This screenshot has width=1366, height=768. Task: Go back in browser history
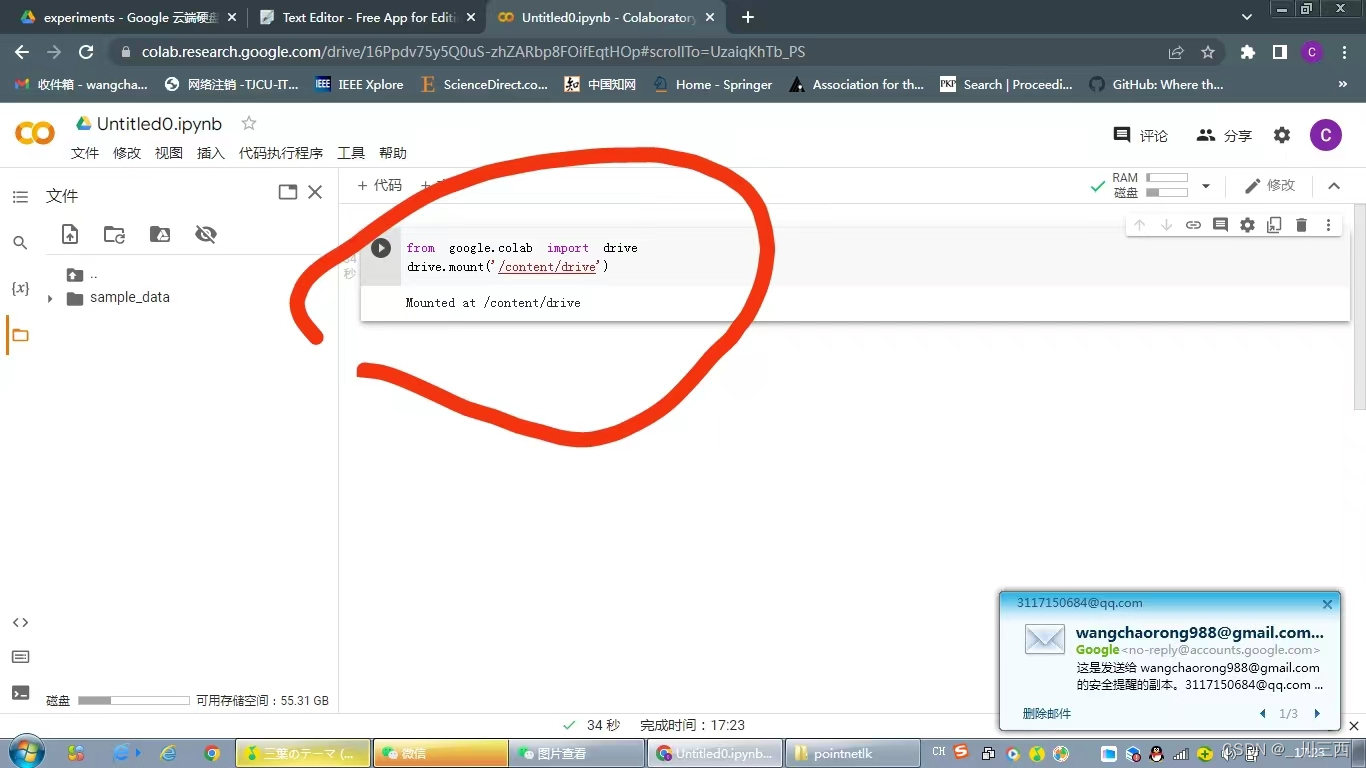click(22, 52)
